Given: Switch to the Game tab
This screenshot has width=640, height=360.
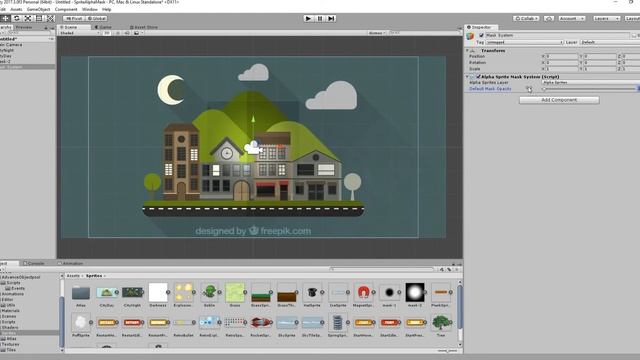Looking at the screenshot, I should 104,27.
